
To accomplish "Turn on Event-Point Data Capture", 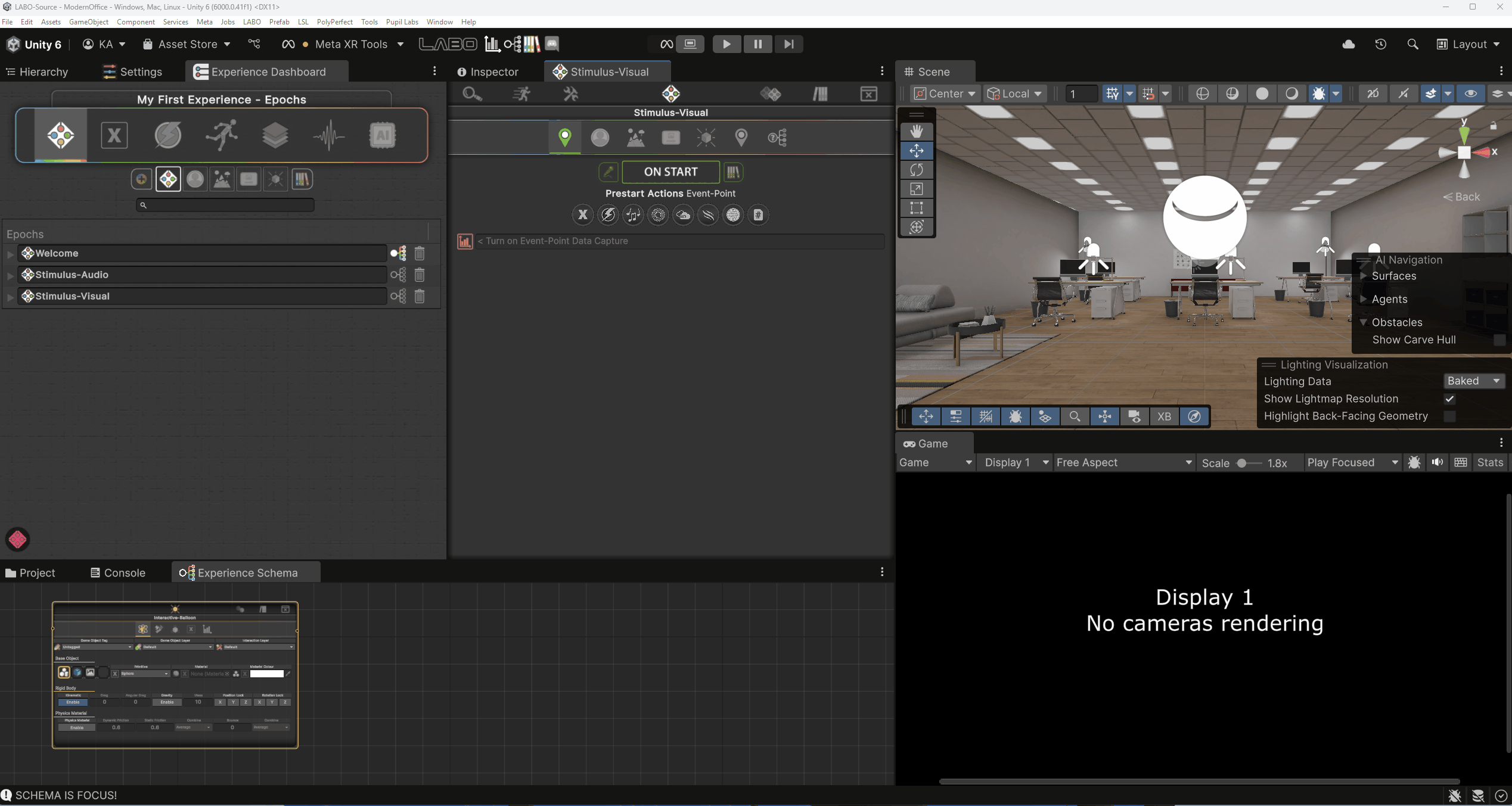I will click(x=465, y=241).
